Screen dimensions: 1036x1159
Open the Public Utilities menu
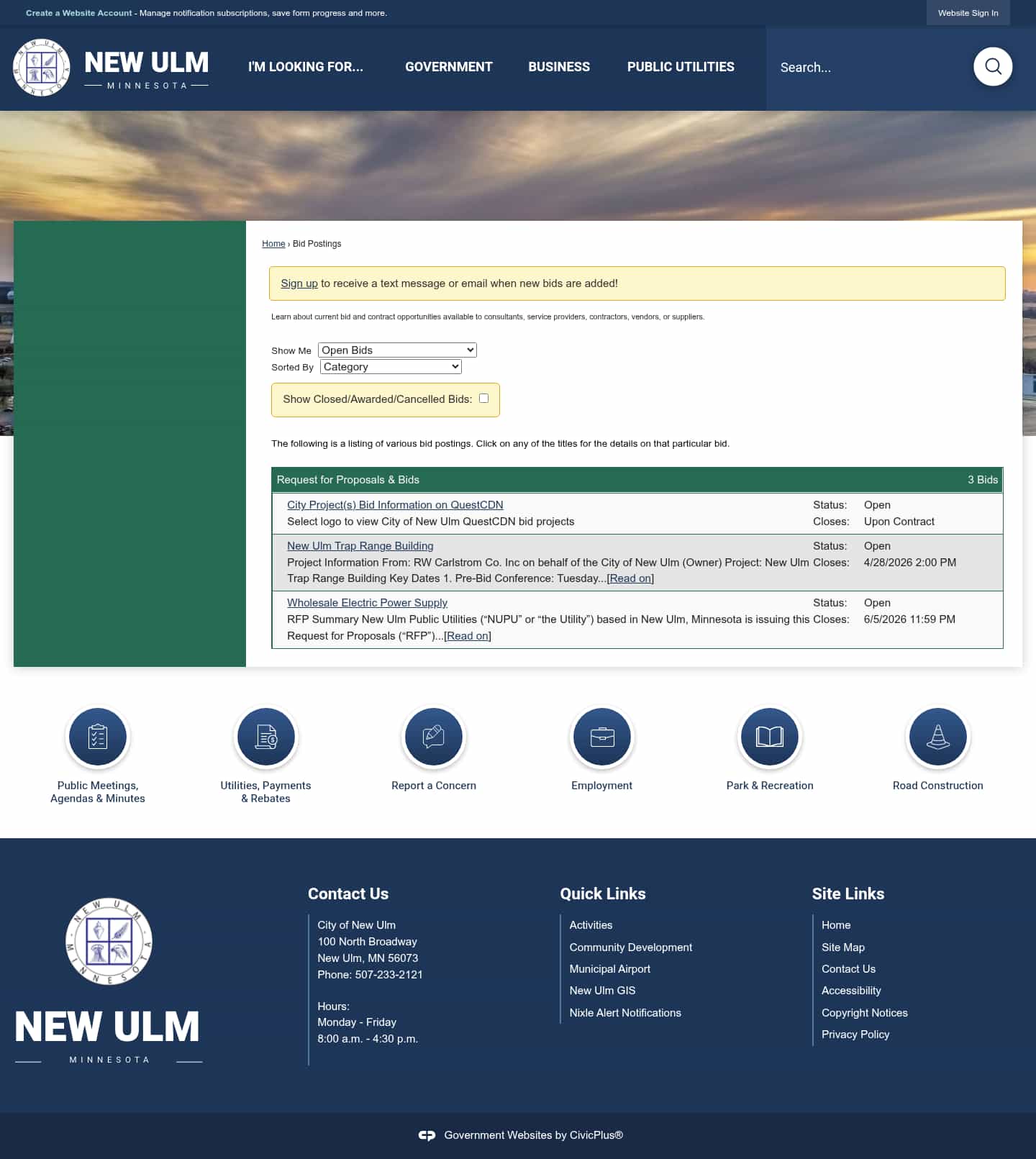coord(681,67)
